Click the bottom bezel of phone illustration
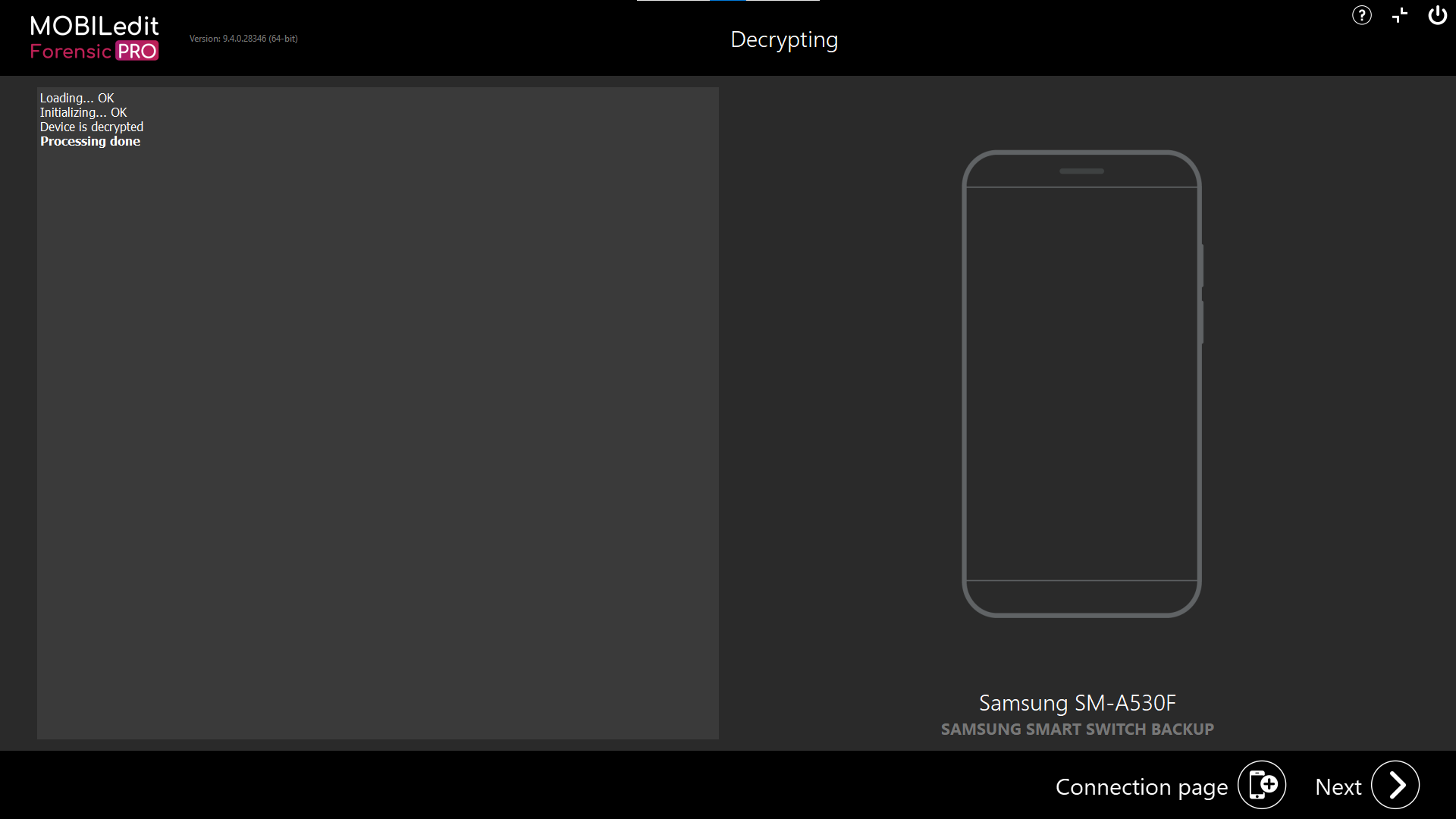The height and width of the screenshot is (819, 1456). point(1081,598)
